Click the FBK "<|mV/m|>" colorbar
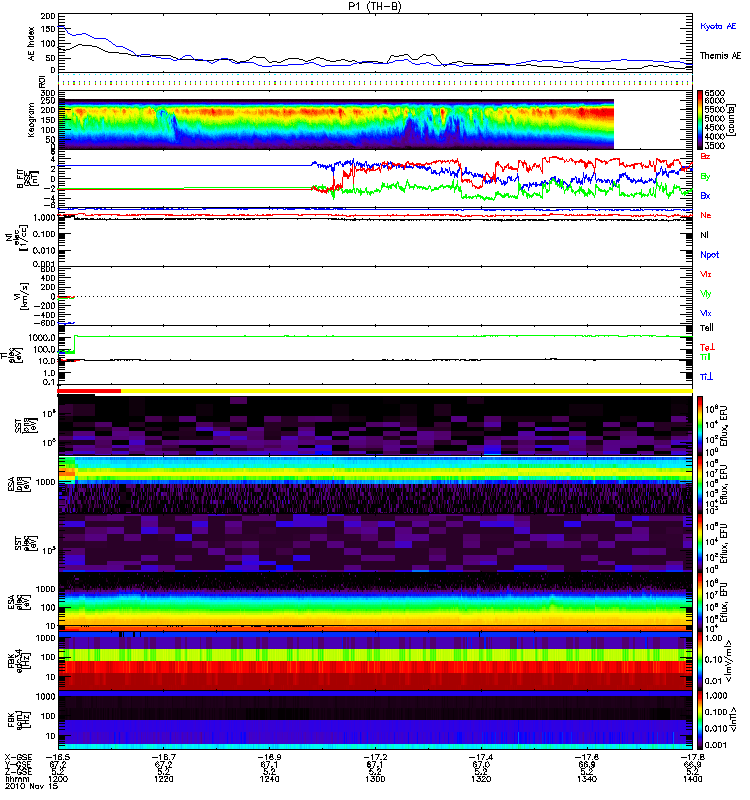The height and width of the screenshot is (800, 750). (x=701, y=661)
